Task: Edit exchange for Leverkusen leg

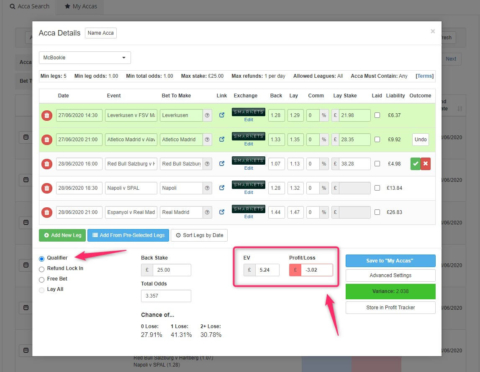Action: click(x=249, y=120)
